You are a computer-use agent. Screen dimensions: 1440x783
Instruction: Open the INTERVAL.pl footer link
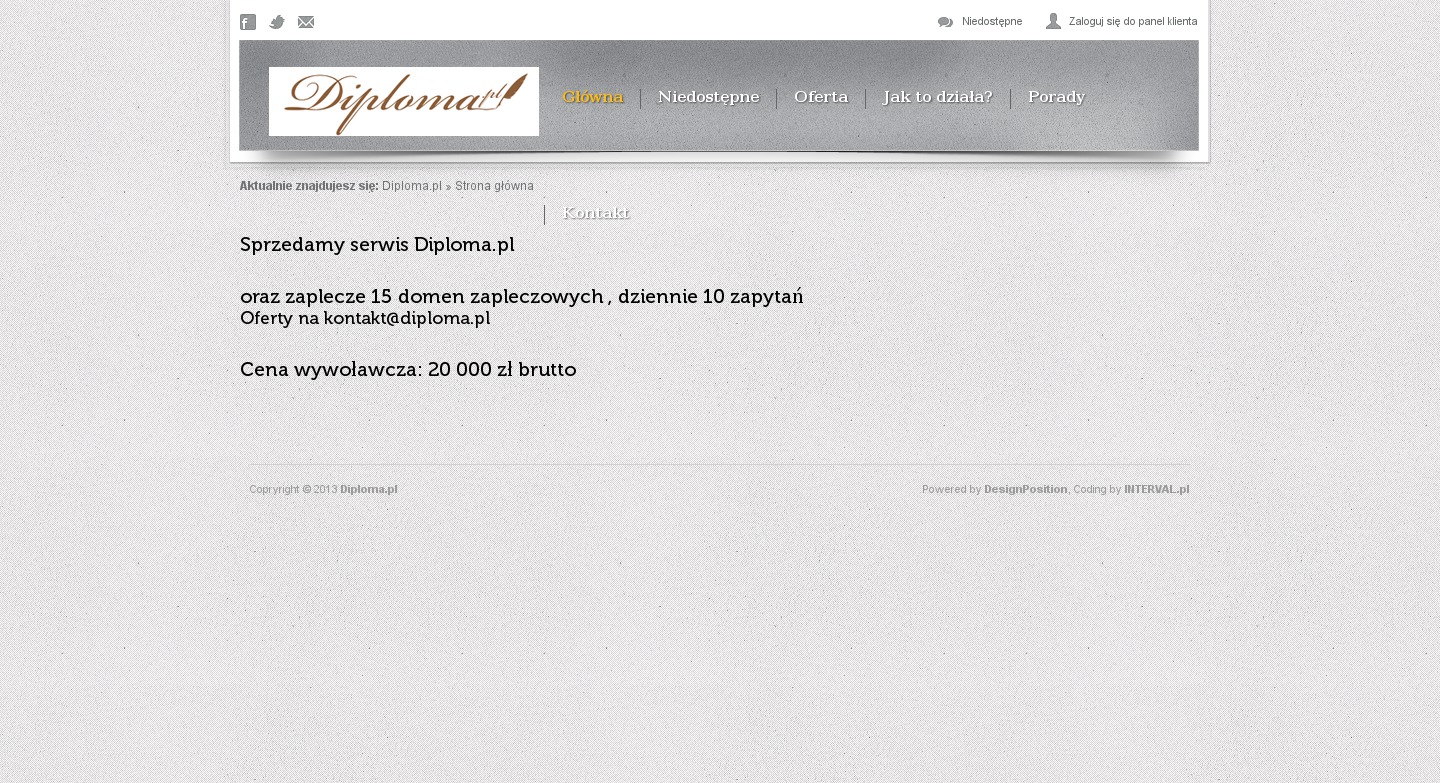coord(1156,490)
